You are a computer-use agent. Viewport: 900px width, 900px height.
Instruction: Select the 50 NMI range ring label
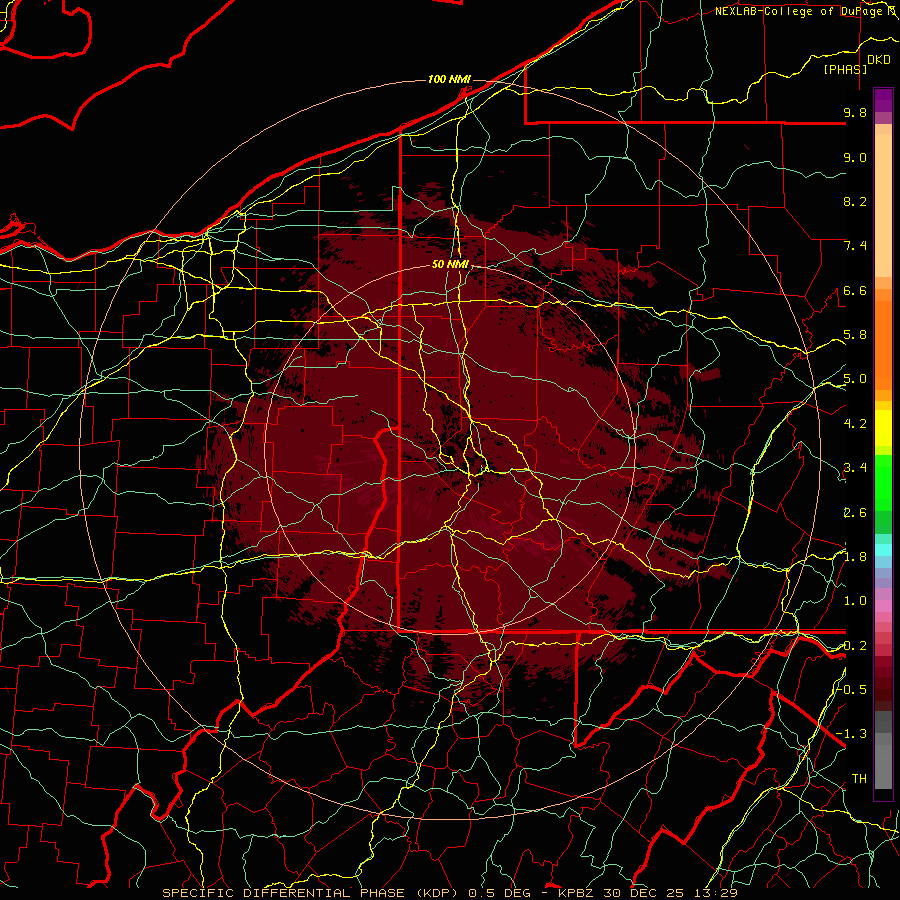pos(451,265)
